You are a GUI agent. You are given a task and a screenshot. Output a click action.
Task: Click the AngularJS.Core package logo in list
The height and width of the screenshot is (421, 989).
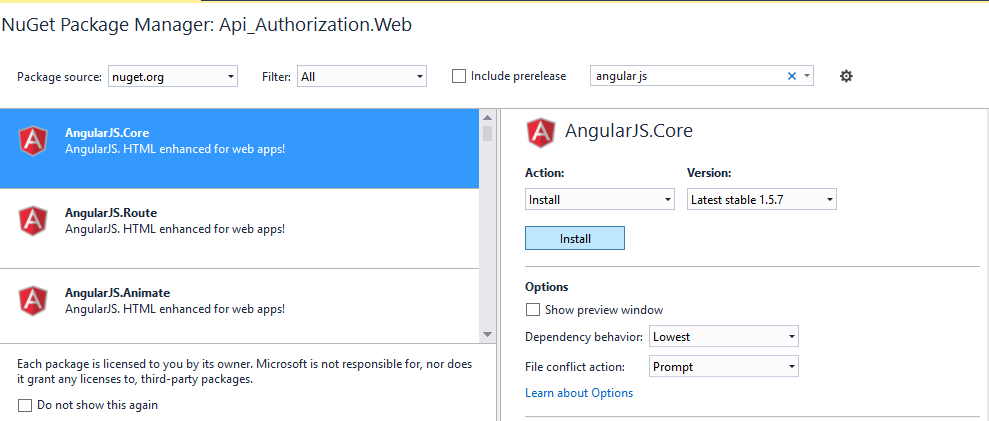coord(33,141)
